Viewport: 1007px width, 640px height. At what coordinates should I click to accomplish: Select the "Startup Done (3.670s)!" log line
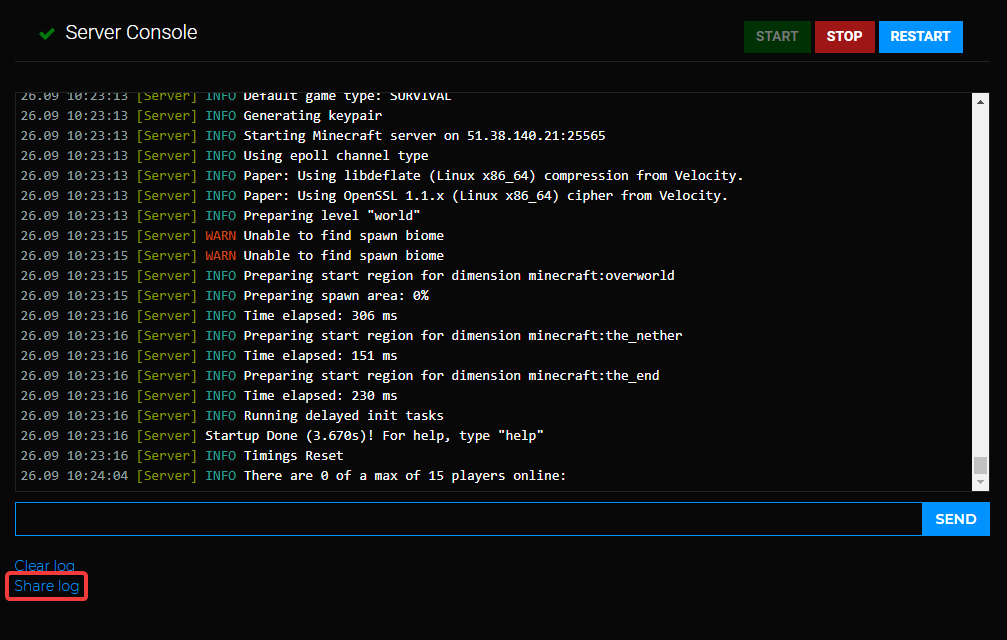click(282, 435)
